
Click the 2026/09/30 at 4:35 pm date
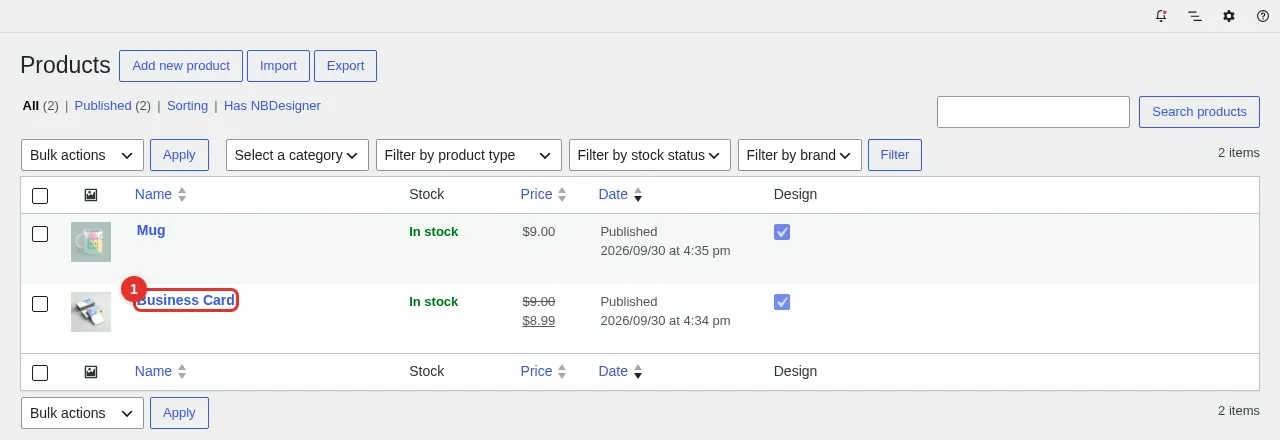pos(665,251)
